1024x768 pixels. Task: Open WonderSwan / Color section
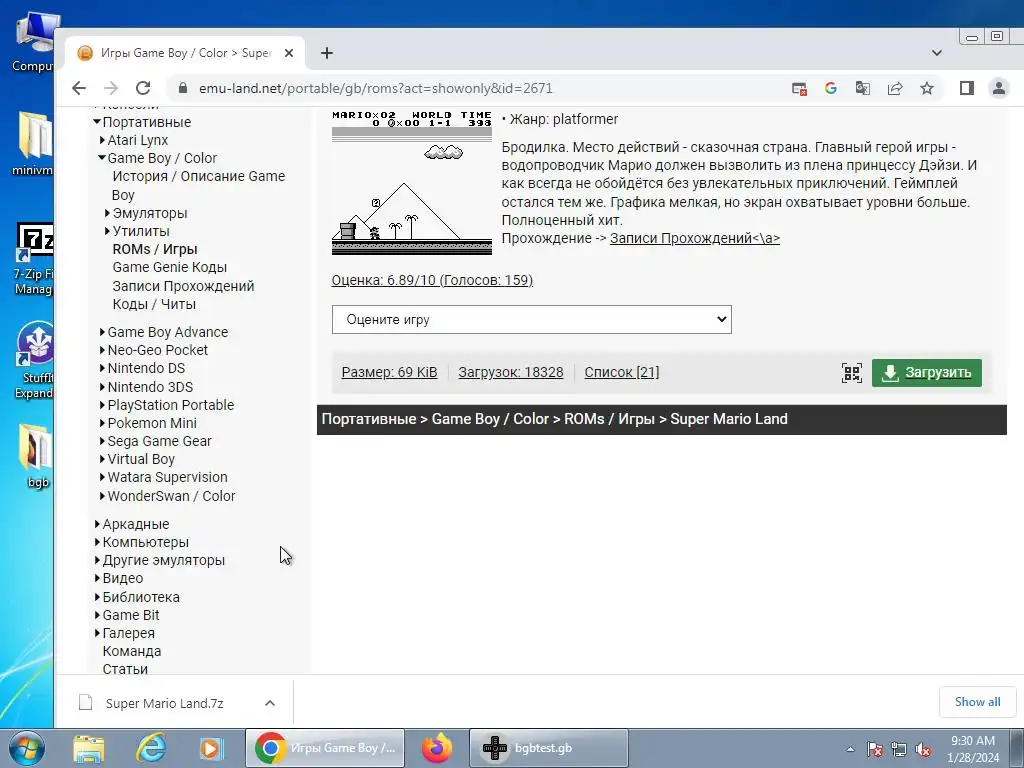[x=171, y=496]
